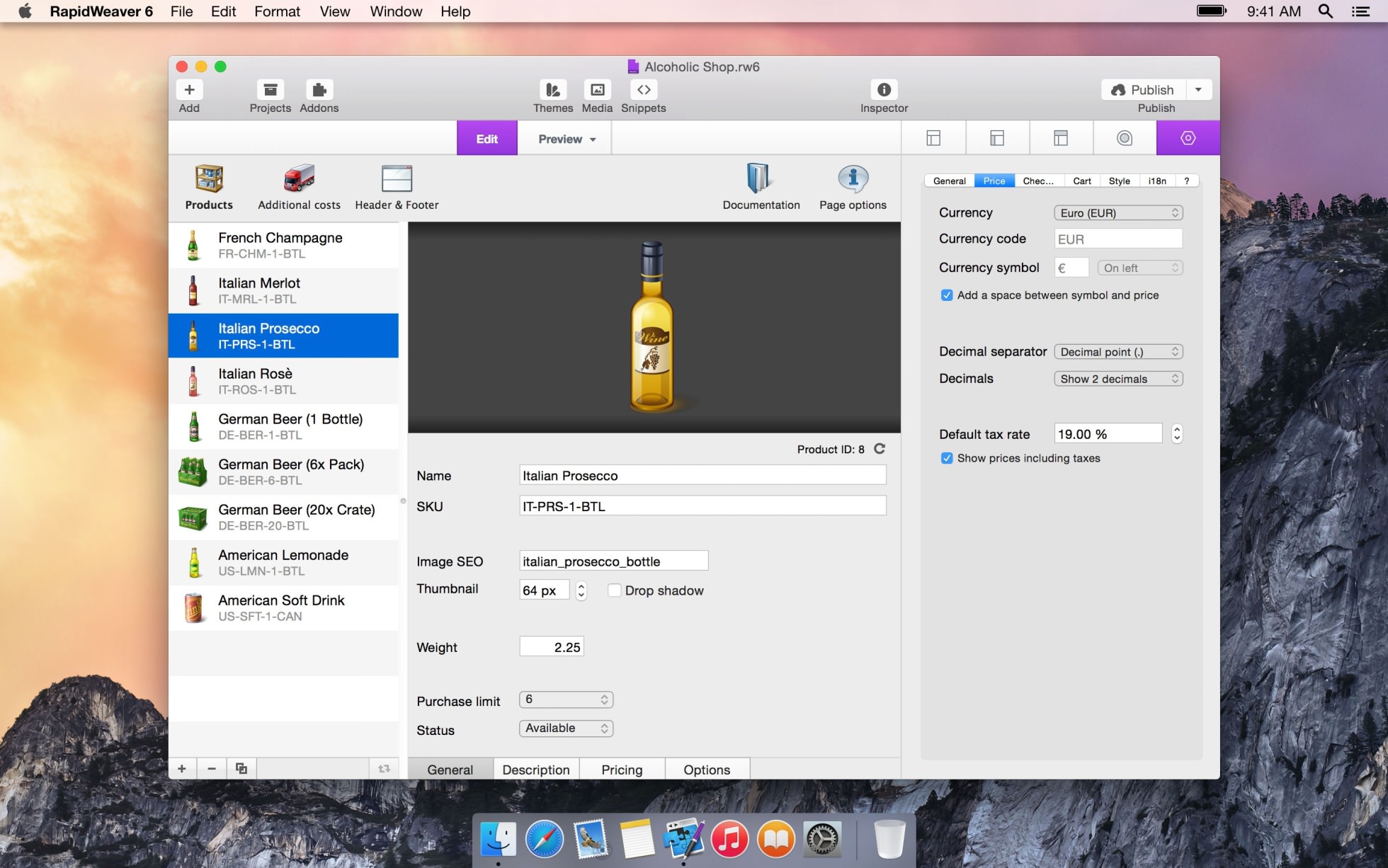Open the Preview mode dropdown

click(x=567, y=139)
